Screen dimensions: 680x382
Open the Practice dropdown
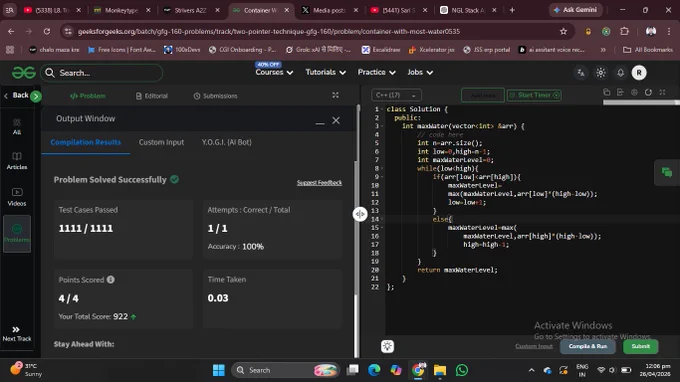[x=376, y=72]
